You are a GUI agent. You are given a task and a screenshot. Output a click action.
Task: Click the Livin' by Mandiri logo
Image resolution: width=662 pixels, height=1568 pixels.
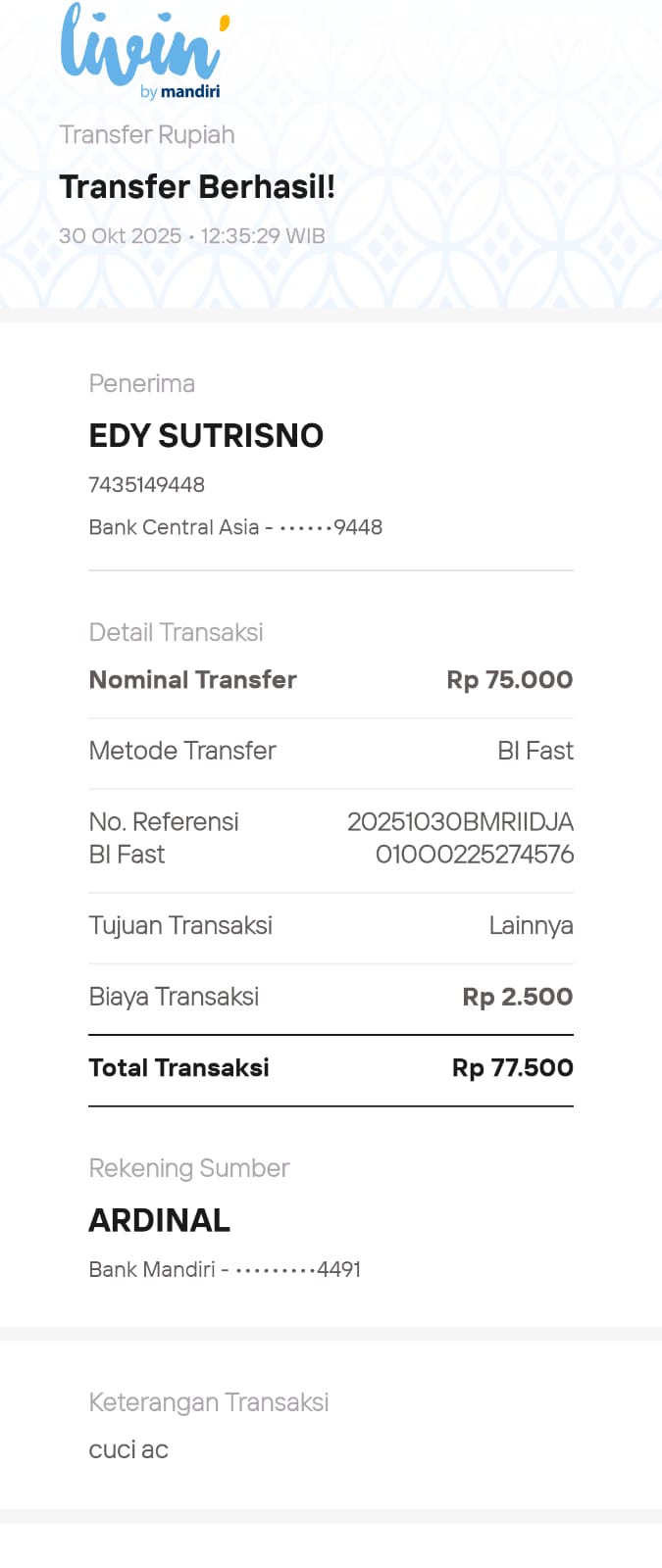point(143,51)
